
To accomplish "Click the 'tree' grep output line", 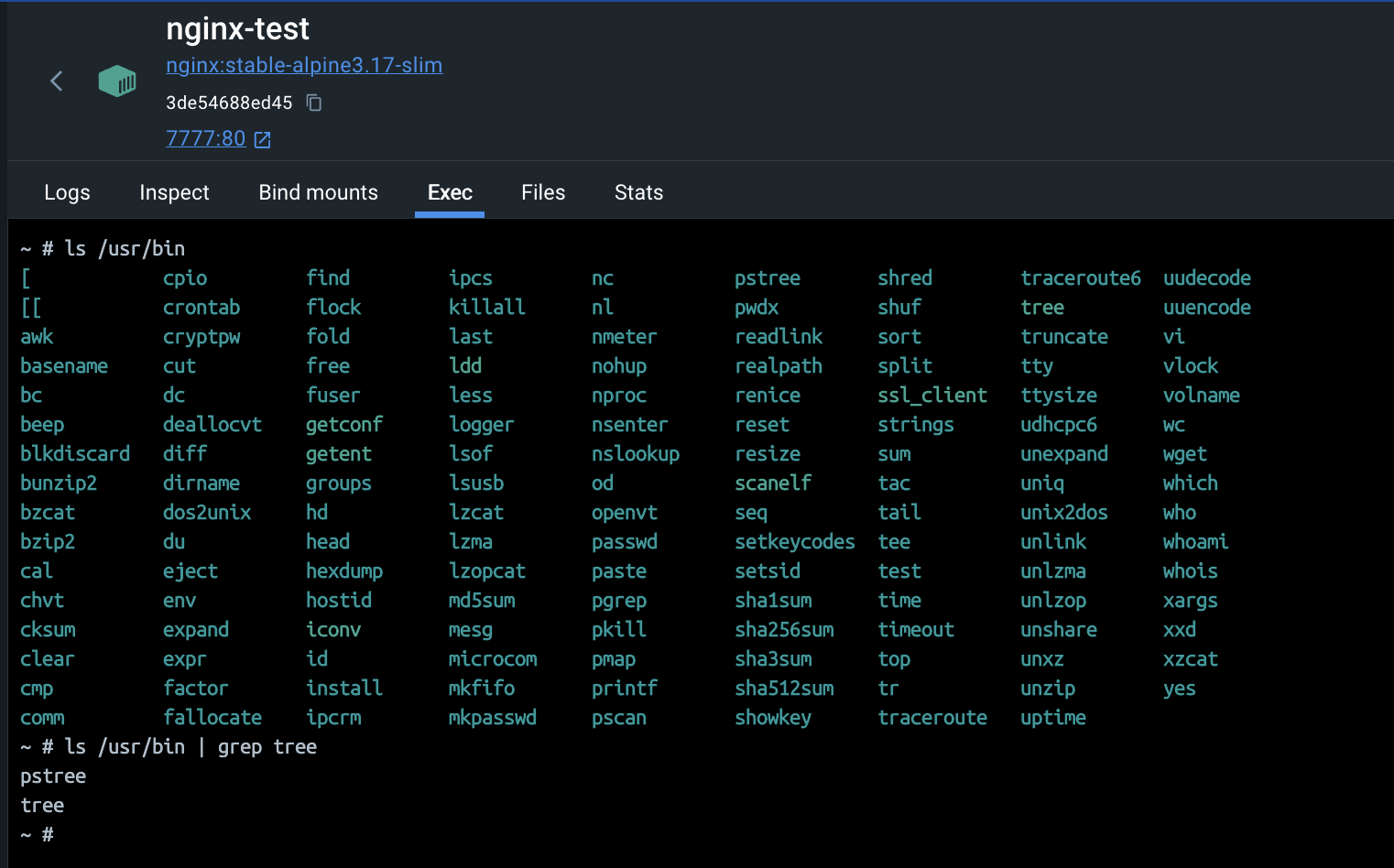I will 42,806.
